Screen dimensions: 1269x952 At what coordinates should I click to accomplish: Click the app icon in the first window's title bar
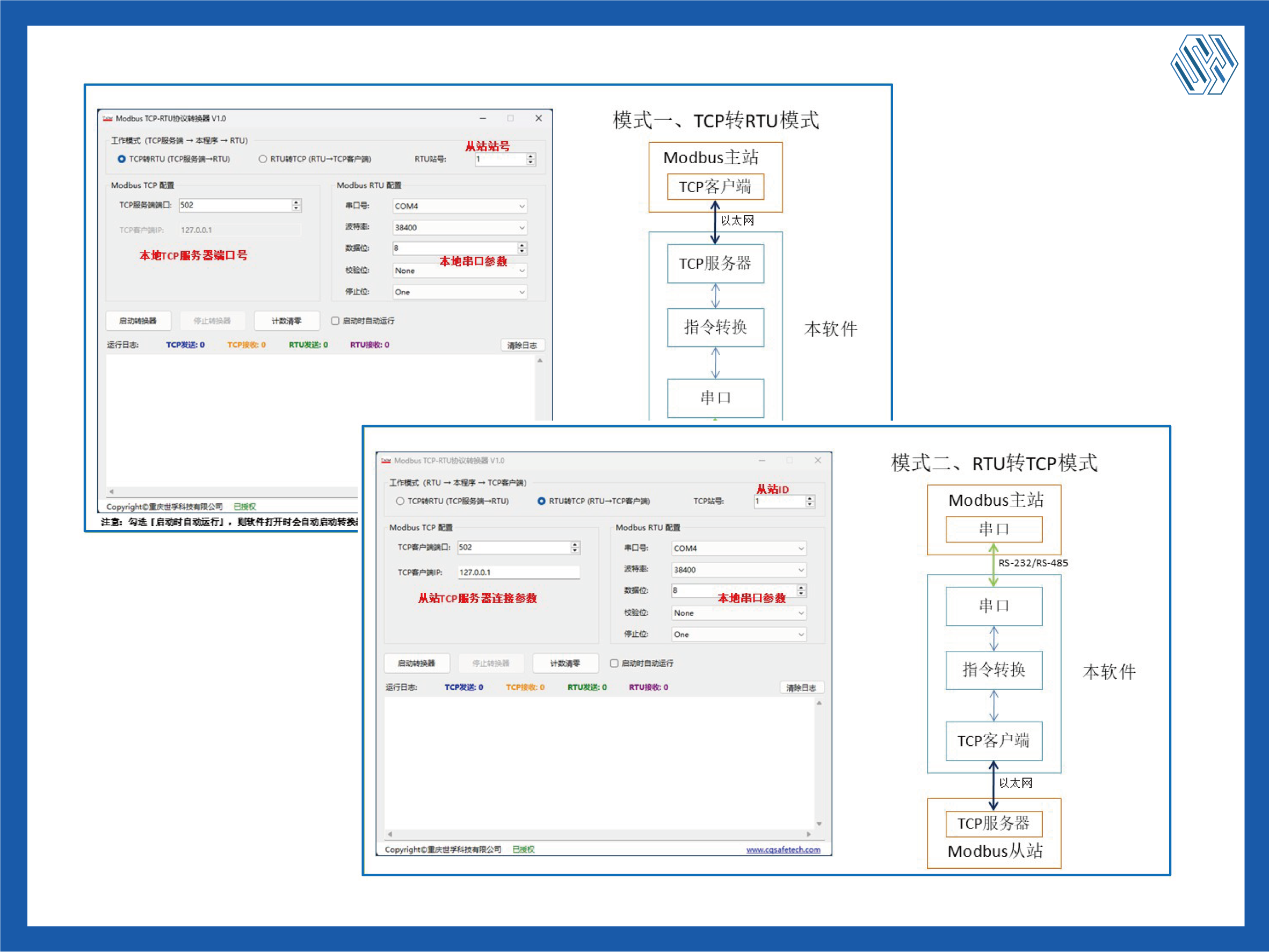107,119
